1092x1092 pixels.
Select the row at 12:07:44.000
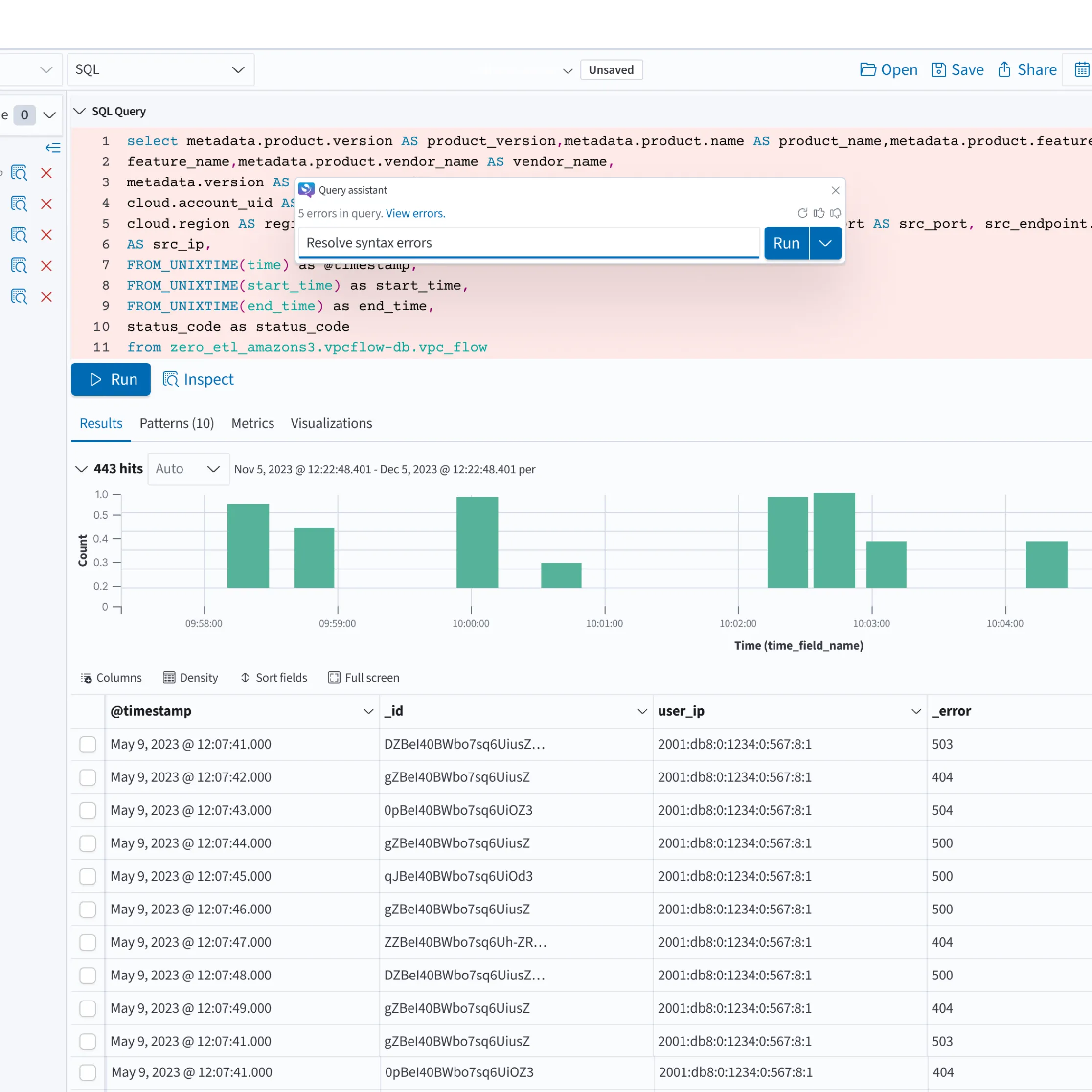point(88,843)
